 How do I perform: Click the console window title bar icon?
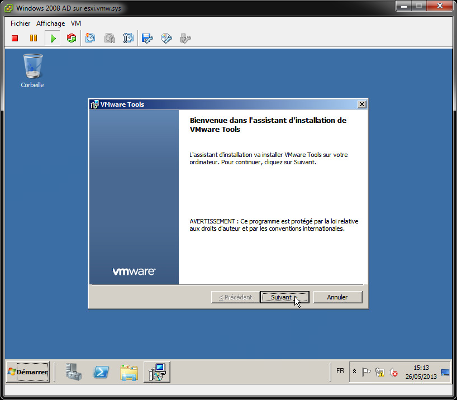coord(8,8)
